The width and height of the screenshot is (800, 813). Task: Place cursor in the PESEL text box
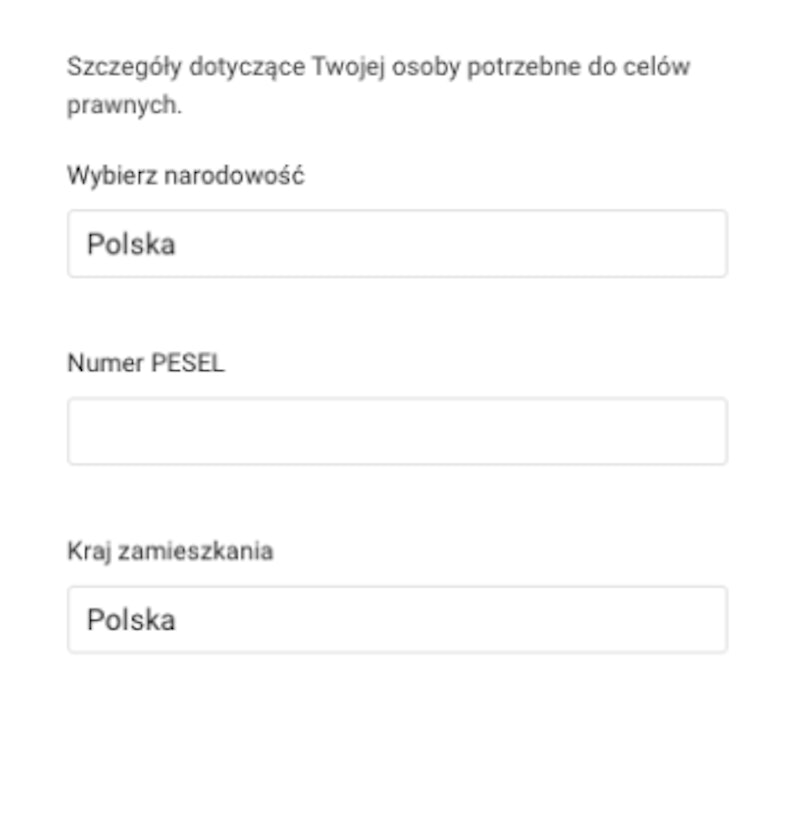click(397, 432)
